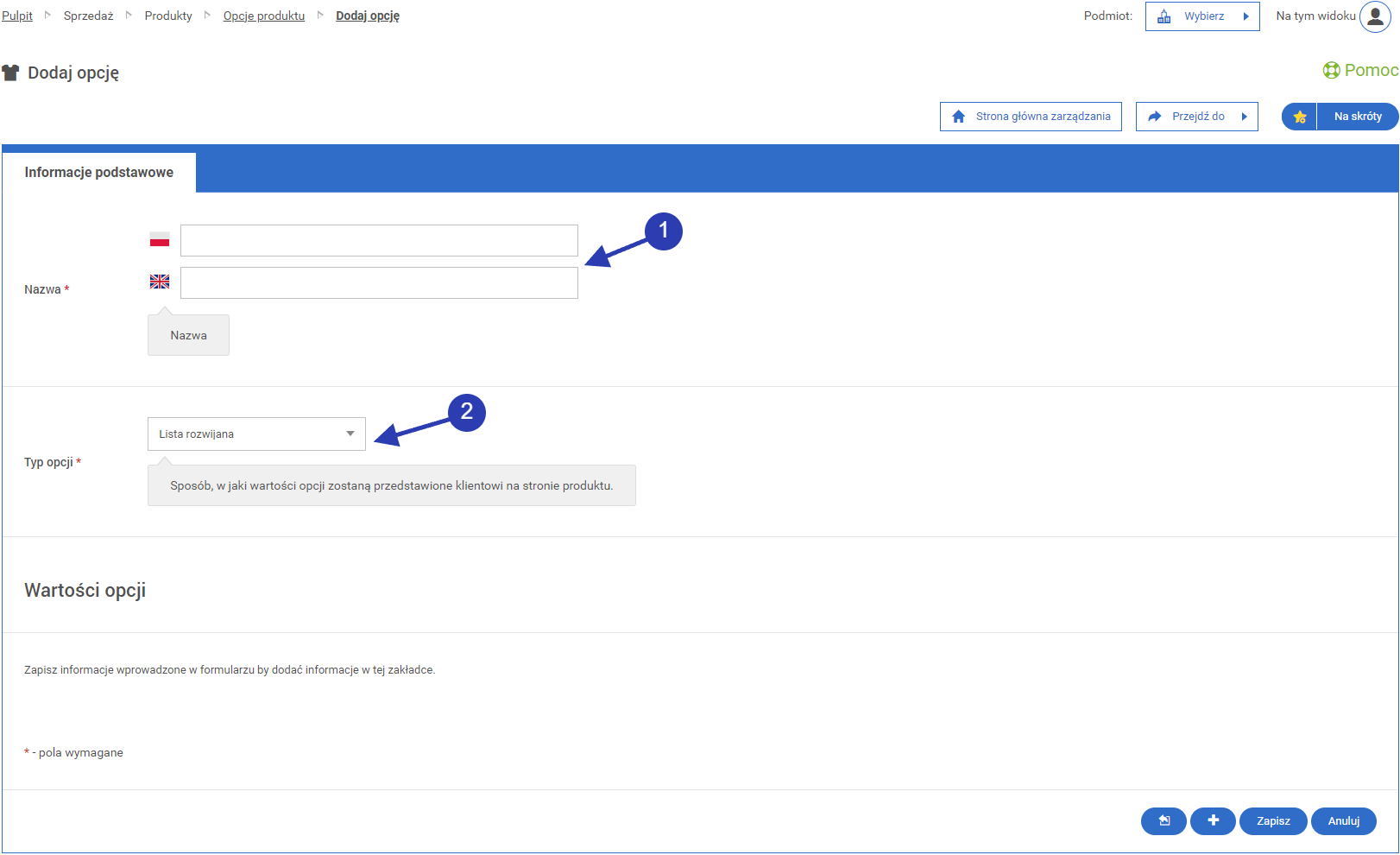This screenshot has width=1400, height=855.
Task: Click the house icon for management home
Action: tap(958, 117)
